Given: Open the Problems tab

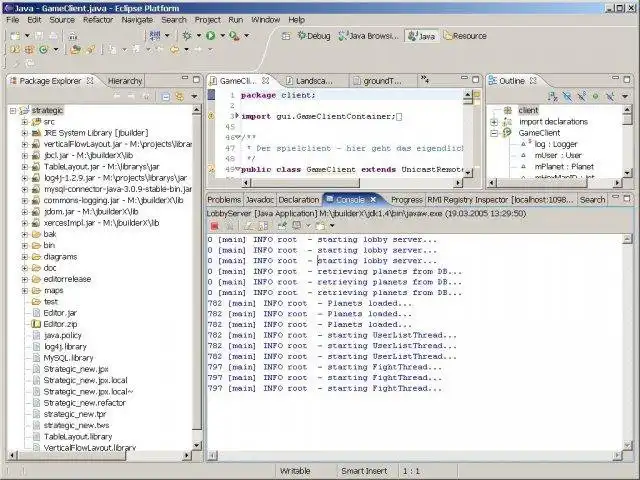Looking at the screenshot, I should point(224,200).
